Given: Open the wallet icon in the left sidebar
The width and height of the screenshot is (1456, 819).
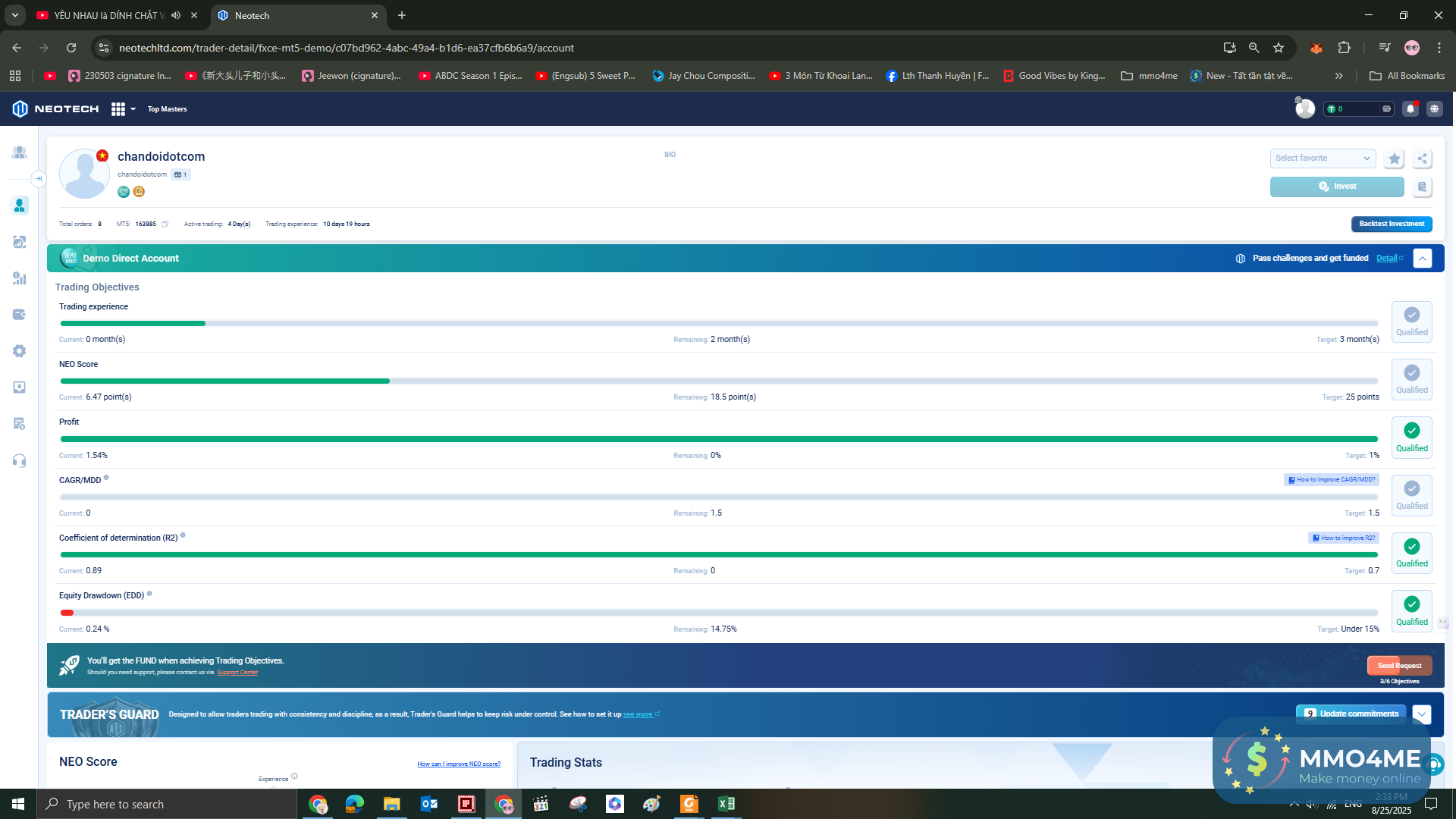Looking at the screenshot, I should 20,315.
